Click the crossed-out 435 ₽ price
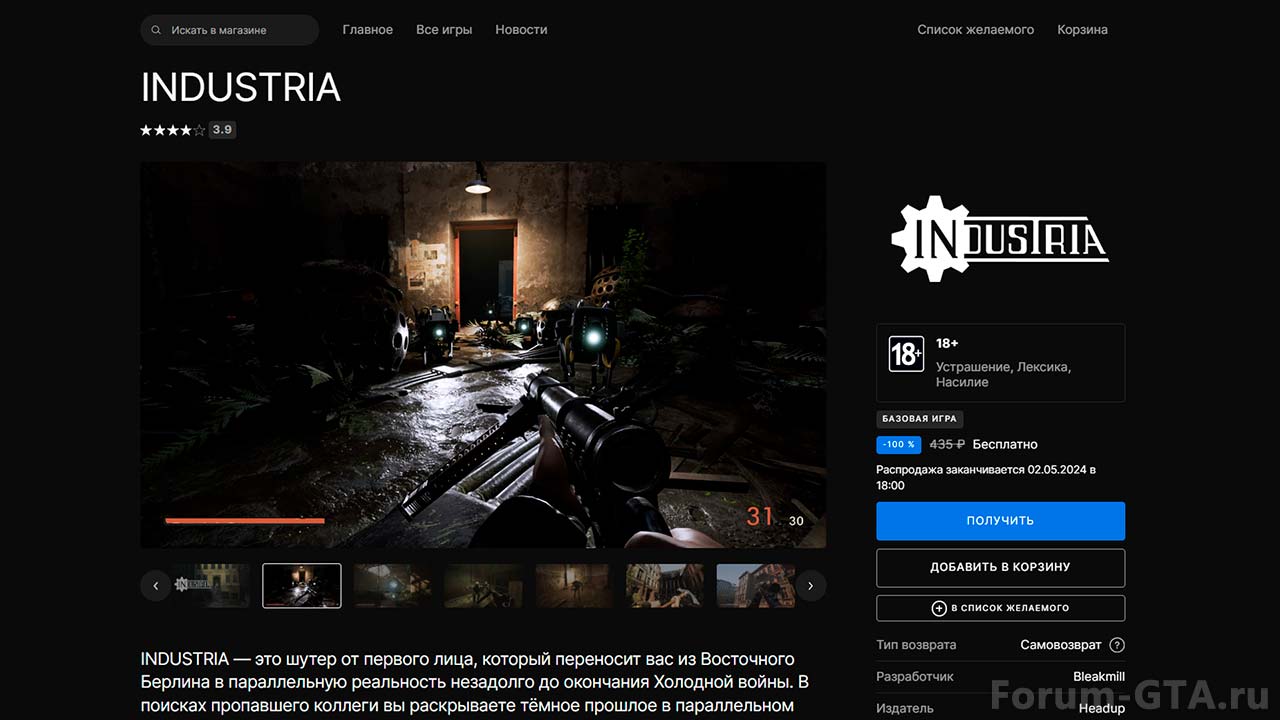1280x720 pixels. [947, 445]
